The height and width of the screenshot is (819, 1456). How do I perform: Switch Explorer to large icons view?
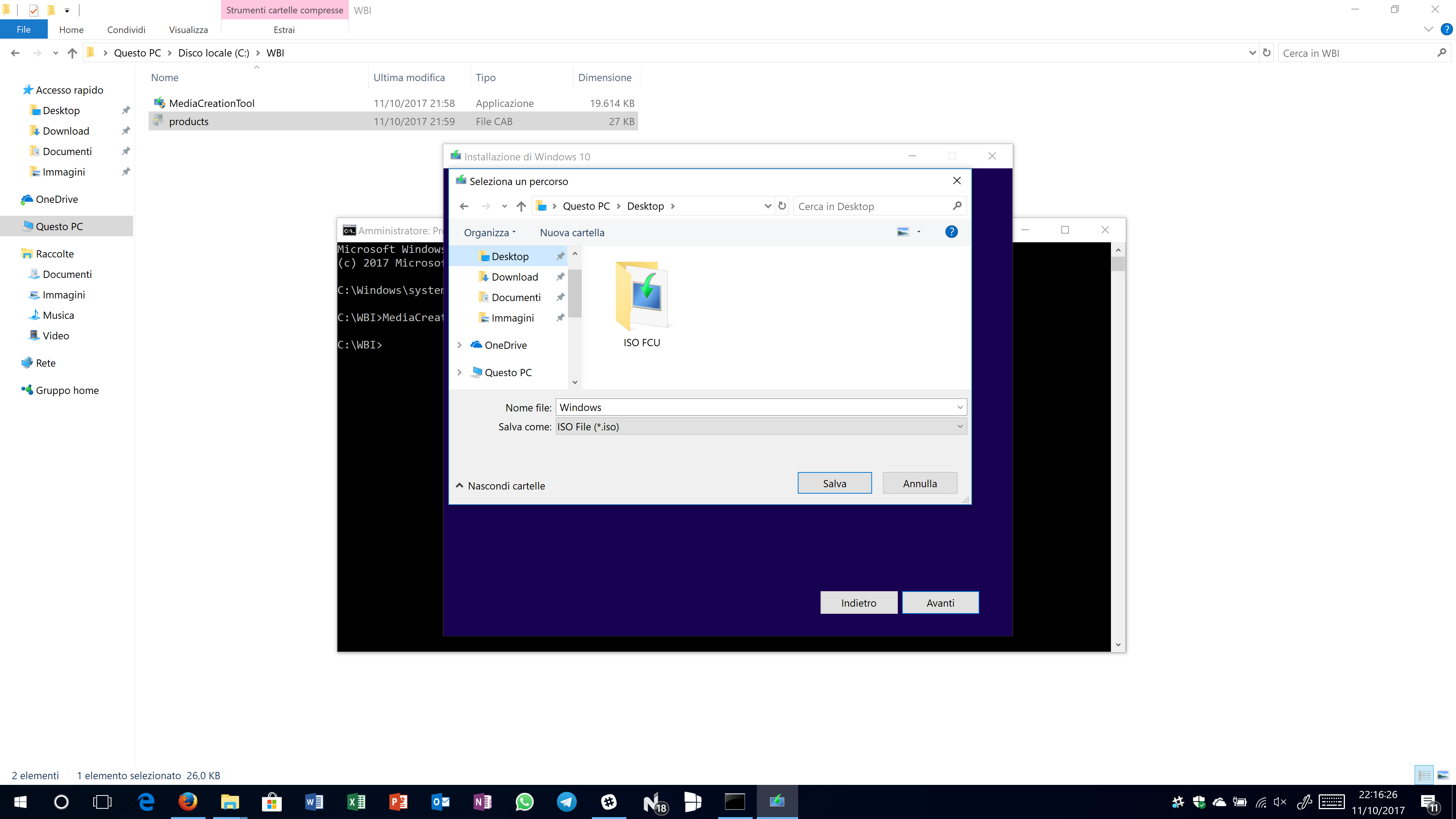pos(1443,775)
